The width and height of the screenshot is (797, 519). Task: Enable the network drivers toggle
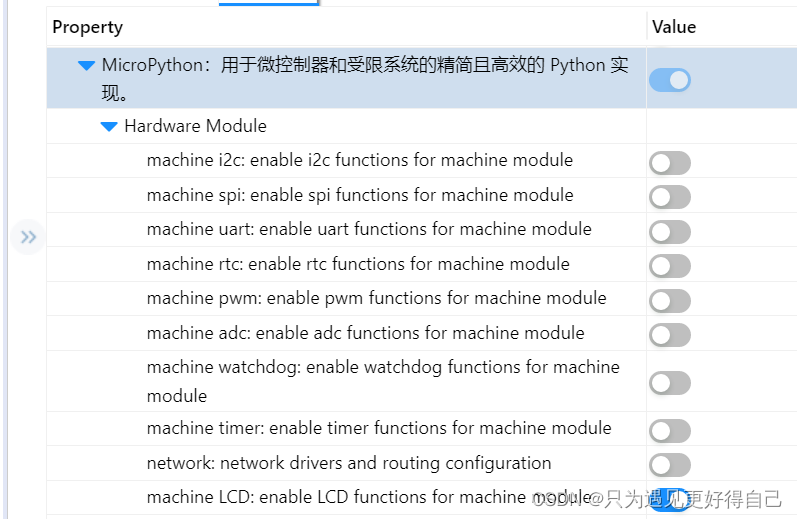click(669, 465)
